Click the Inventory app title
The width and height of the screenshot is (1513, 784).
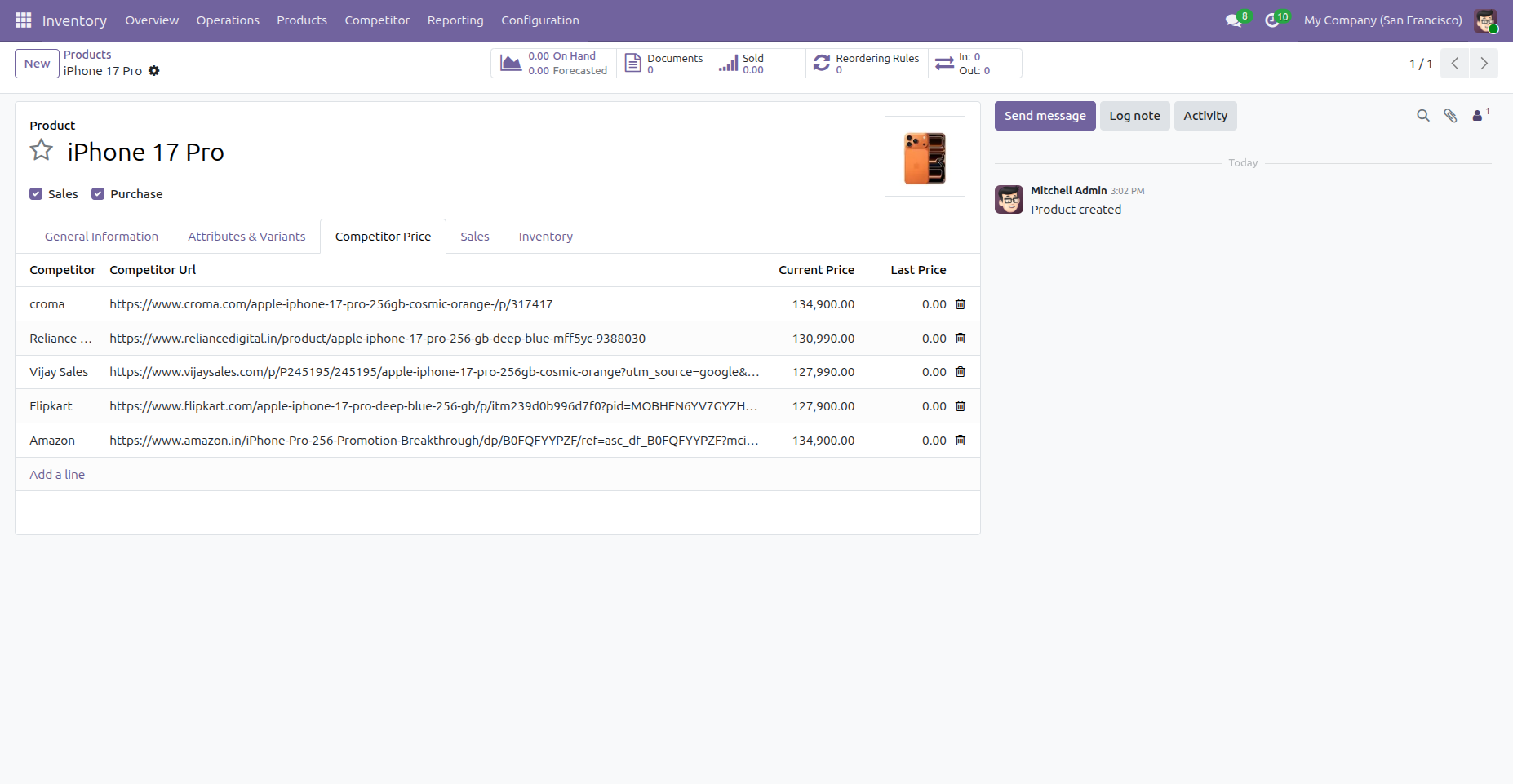coord(74,20)
